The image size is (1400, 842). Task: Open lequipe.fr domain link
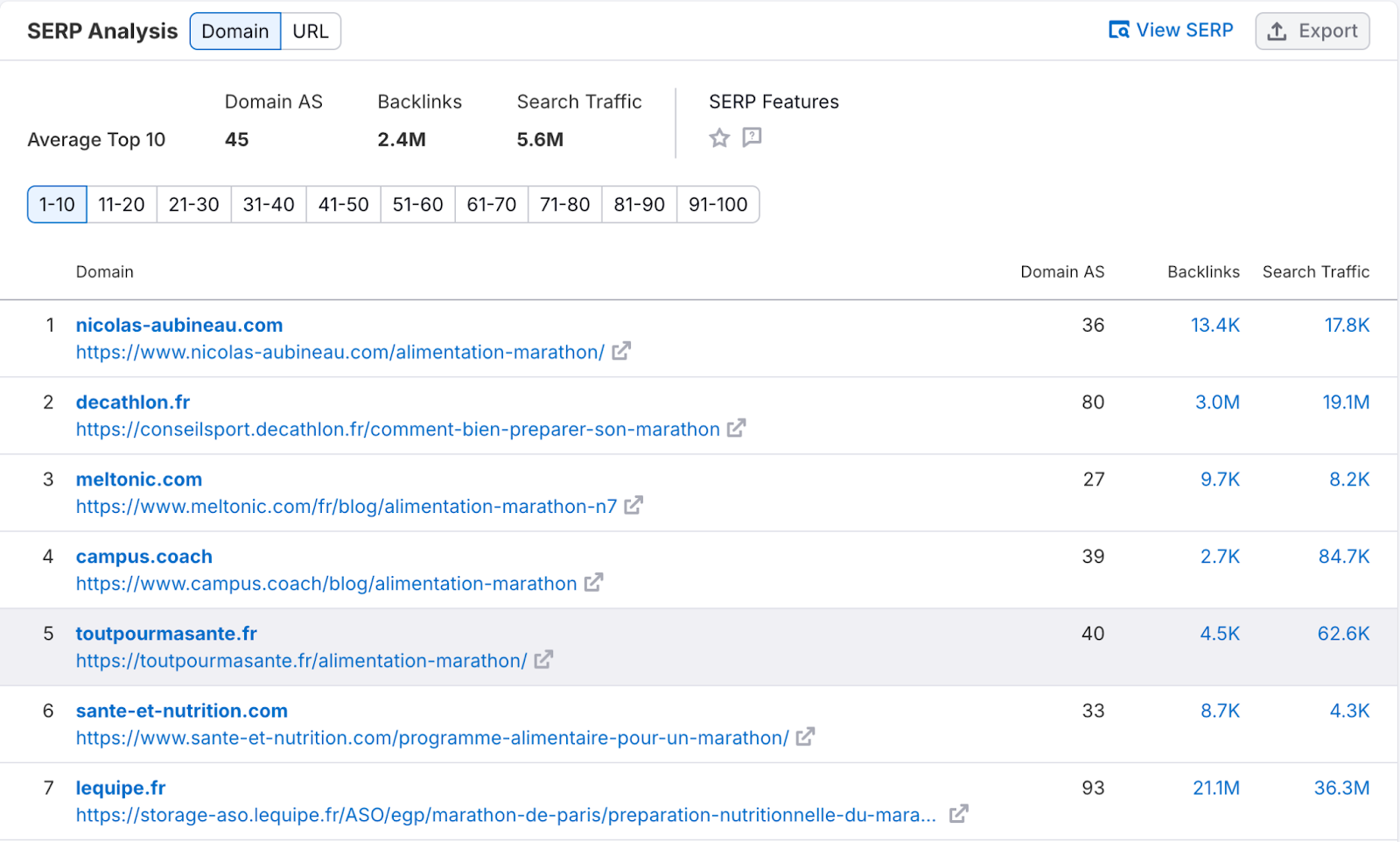(121, 788)
